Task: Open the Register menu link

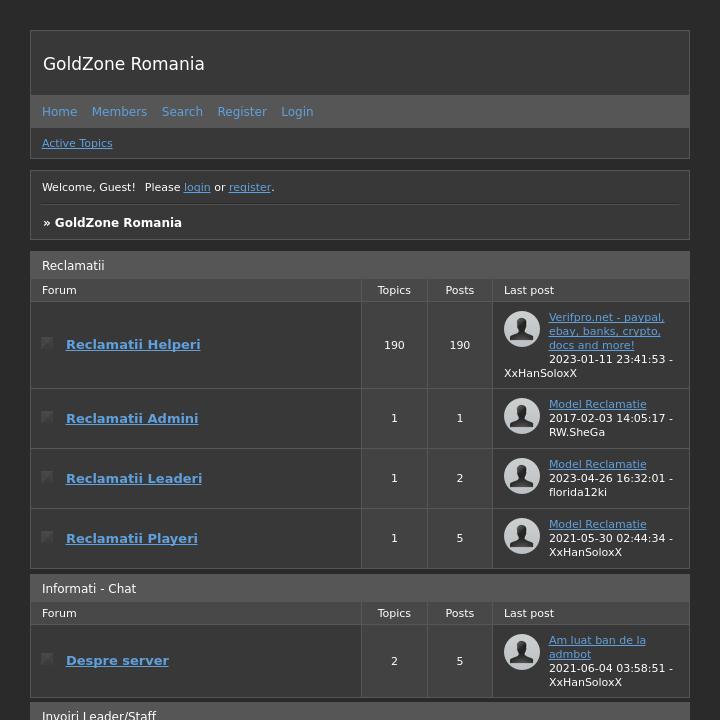Action: tap(242, 112)
